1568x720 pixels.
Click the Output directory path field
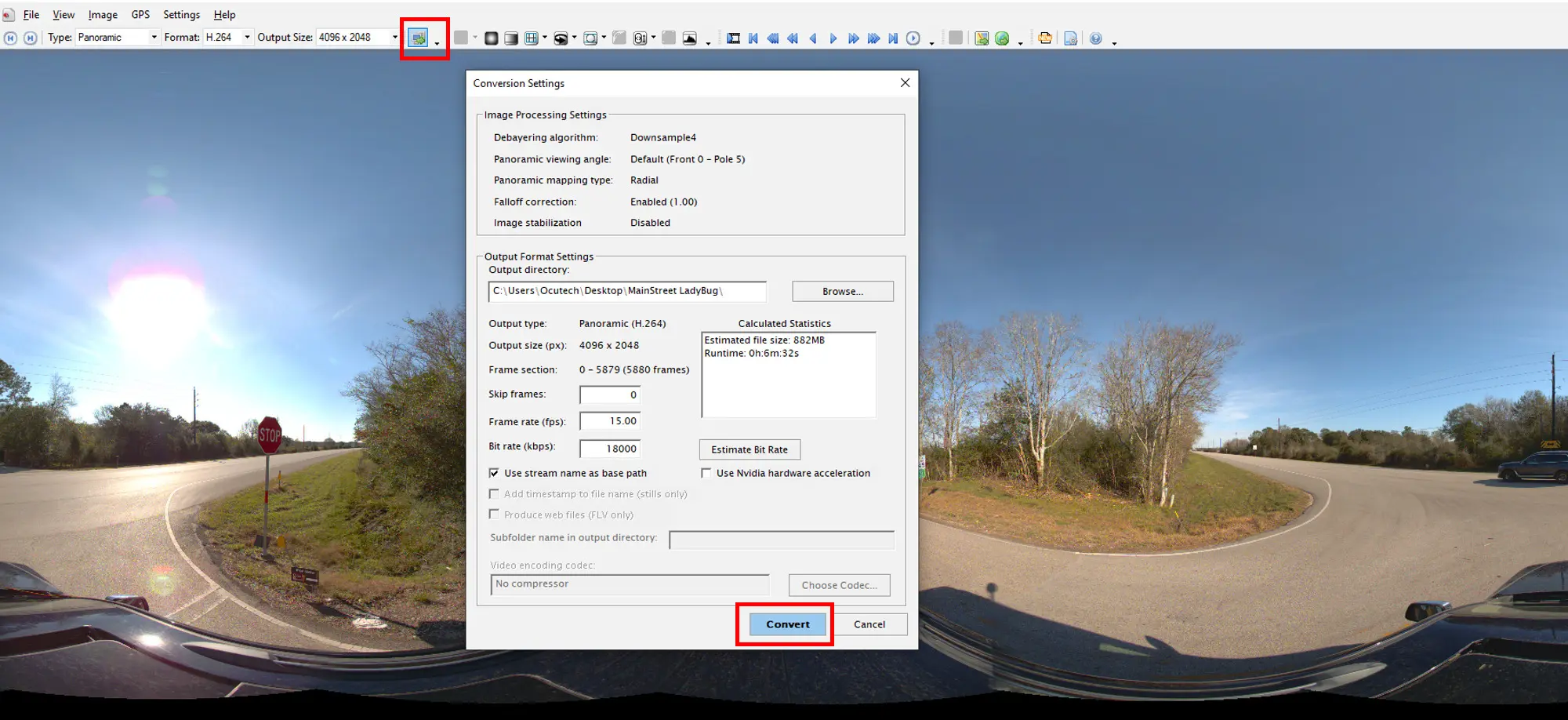627,291
